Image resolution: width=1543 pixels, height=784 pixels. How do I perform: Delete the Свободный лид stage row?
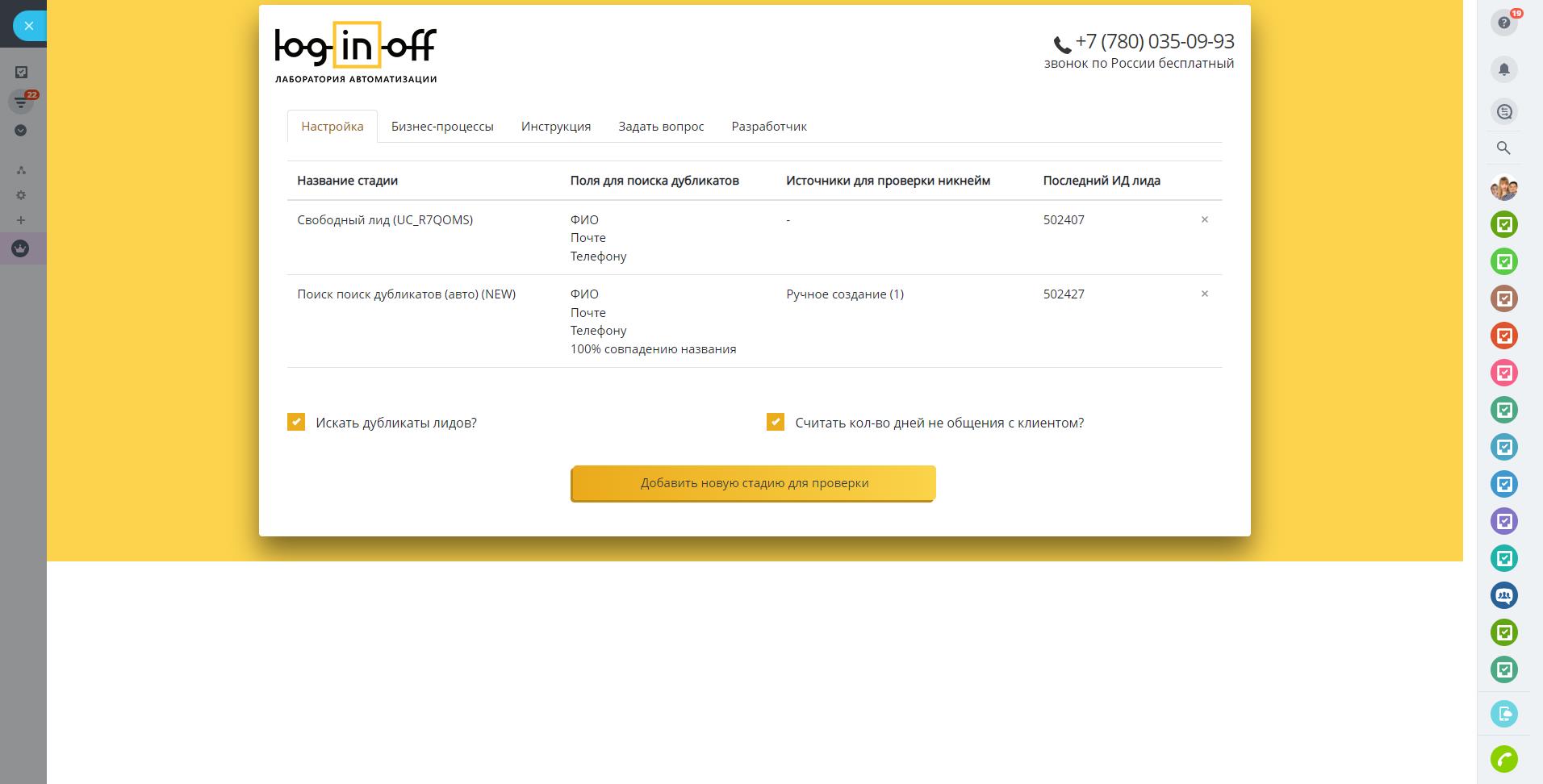[1205, 219]
